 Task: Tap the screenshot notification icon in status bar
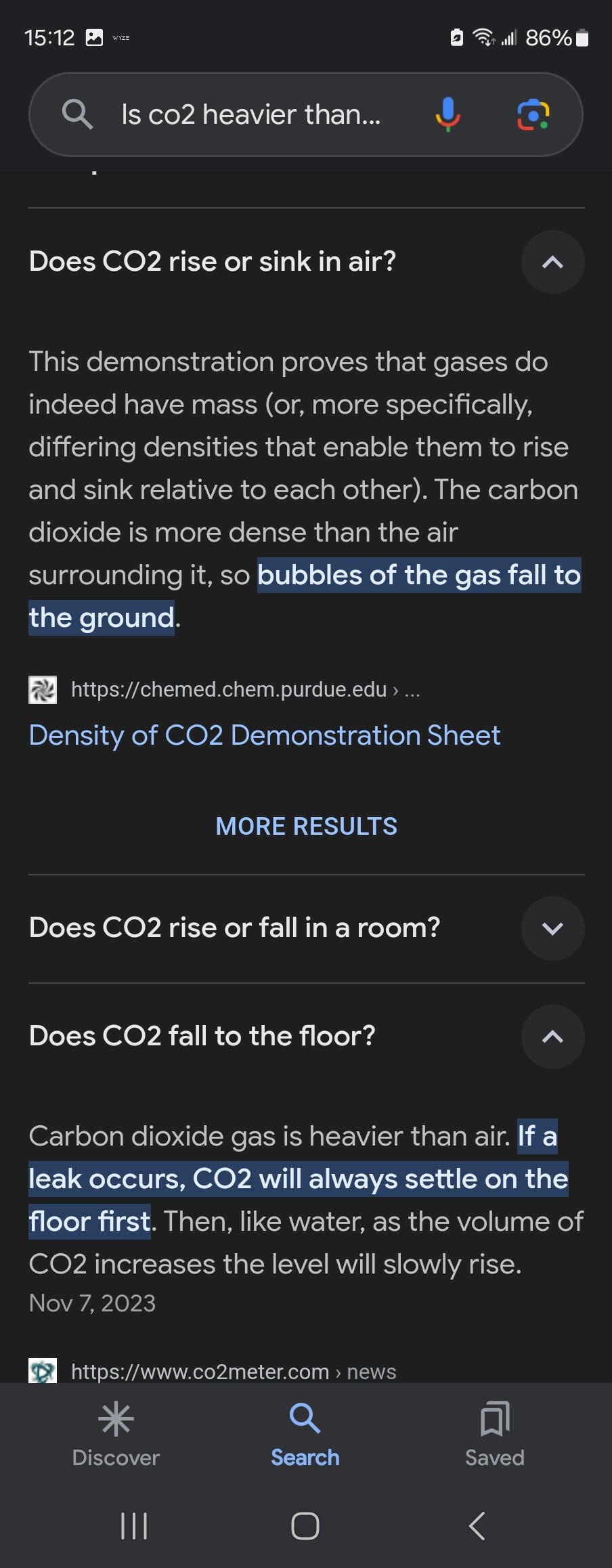pos(94,38)
